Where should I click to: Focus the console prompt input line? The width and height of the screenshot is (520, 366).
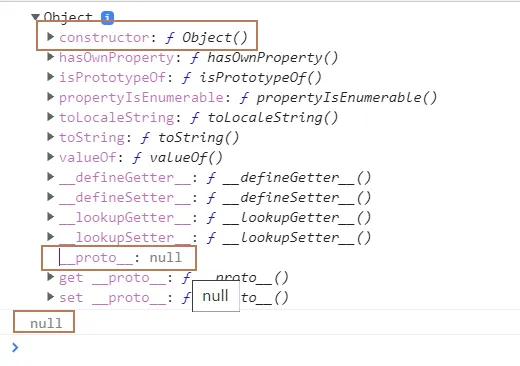click(267, 348)
